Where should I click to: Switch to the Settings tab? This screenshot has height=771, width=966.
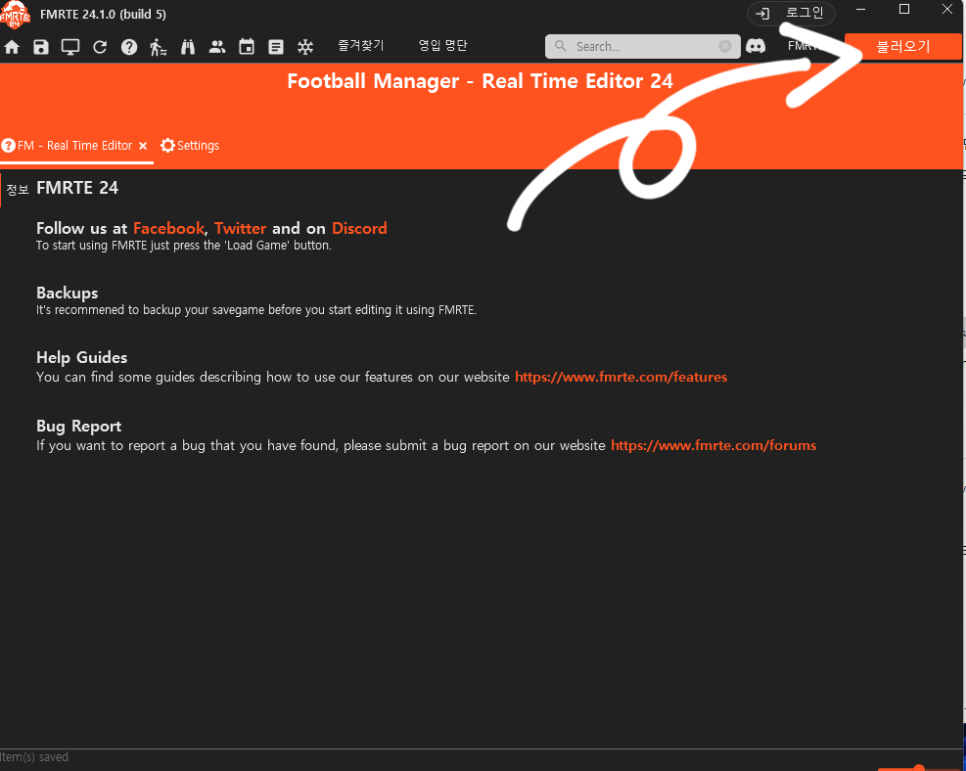coord(190,146)
